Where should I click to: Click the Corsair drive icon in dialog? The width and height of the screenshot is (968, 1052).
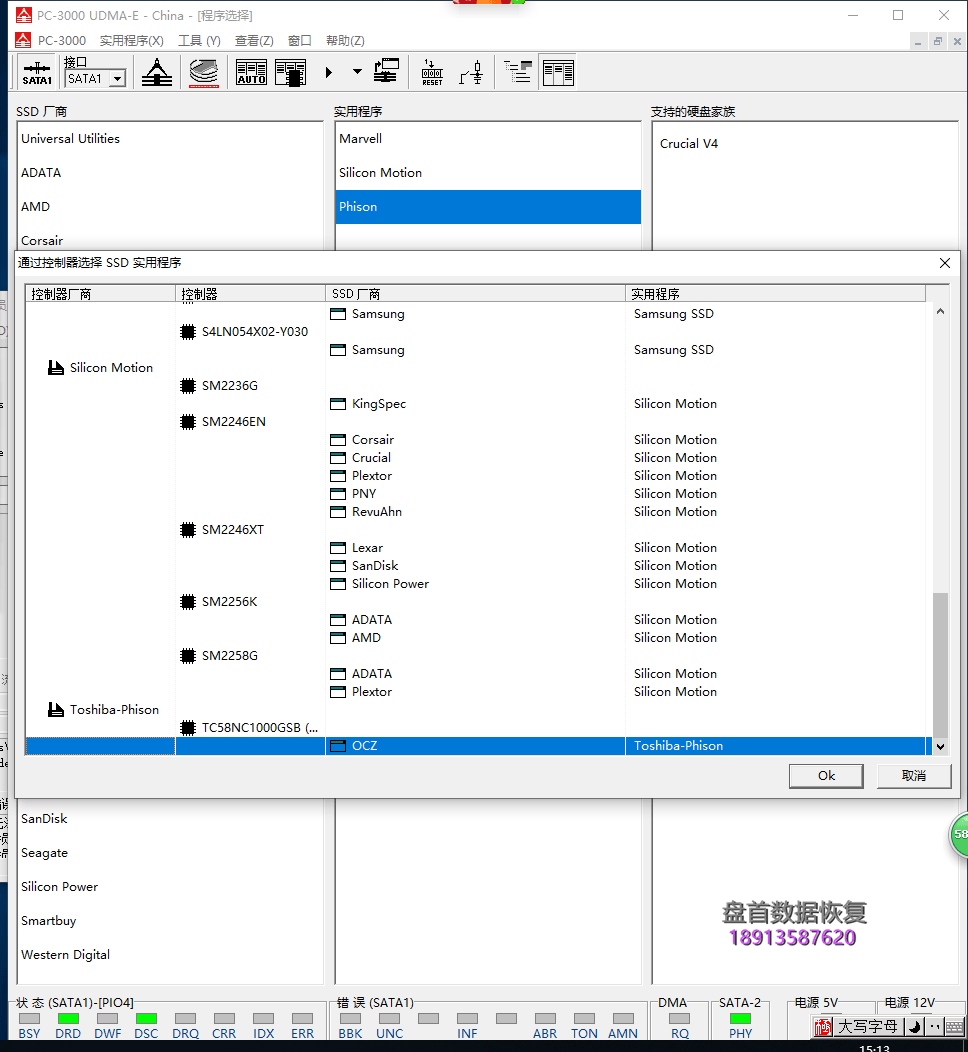coord(338,440)
